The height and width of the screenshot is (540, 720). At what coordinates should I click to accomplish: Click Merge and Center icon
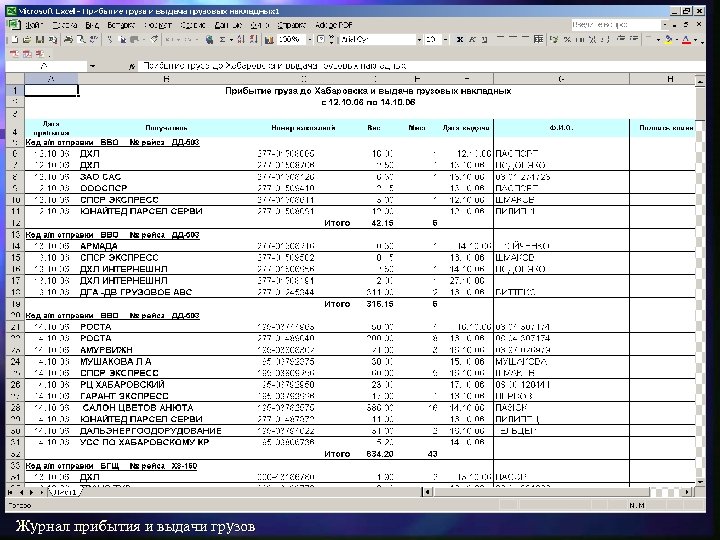[539, 39]
